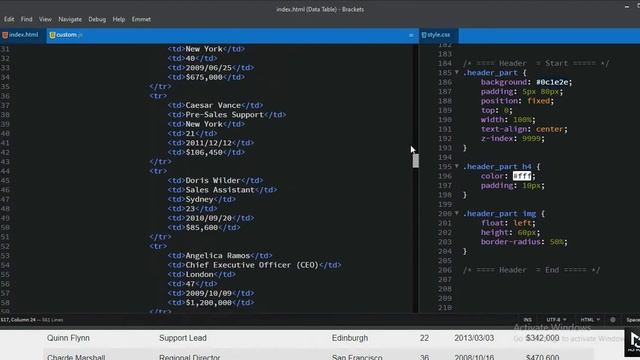The image size is (640, 360).
Task: Click the text-align: center declaration
Action: (524, 129)
